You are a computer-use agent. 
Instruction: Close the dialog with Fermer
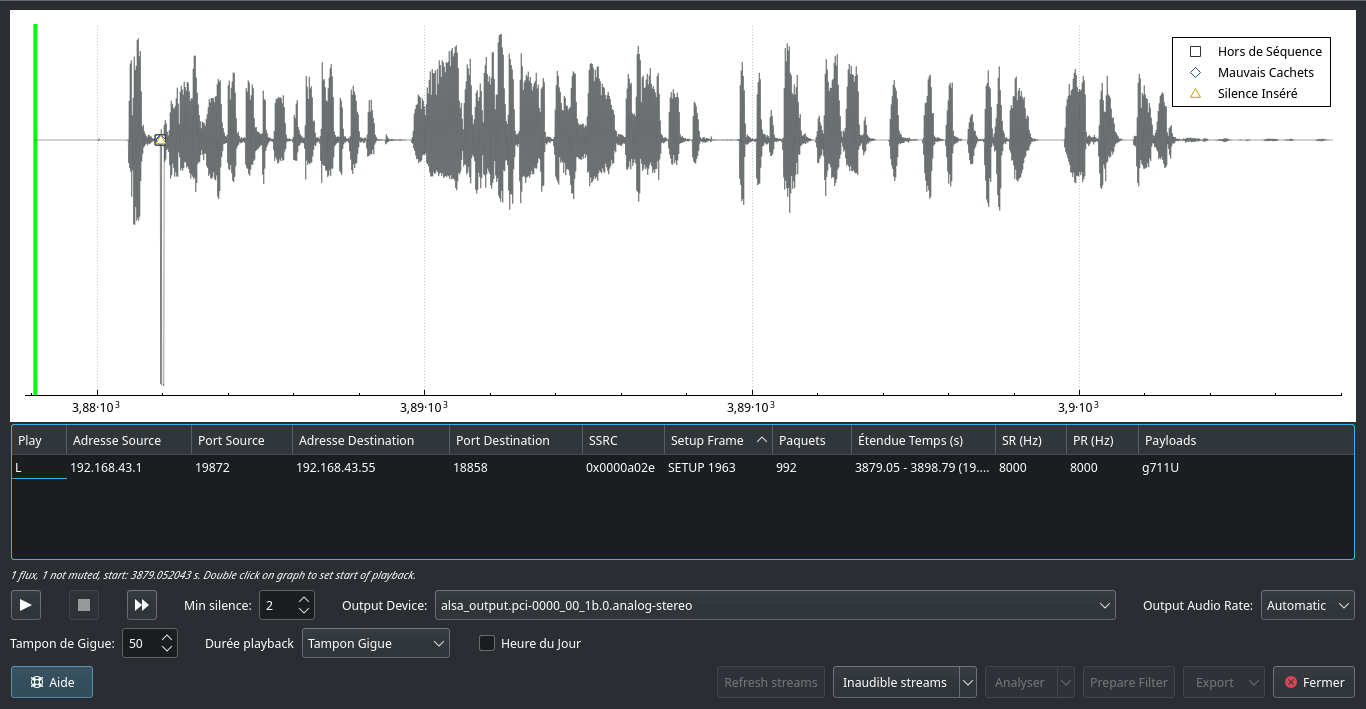1314,682
